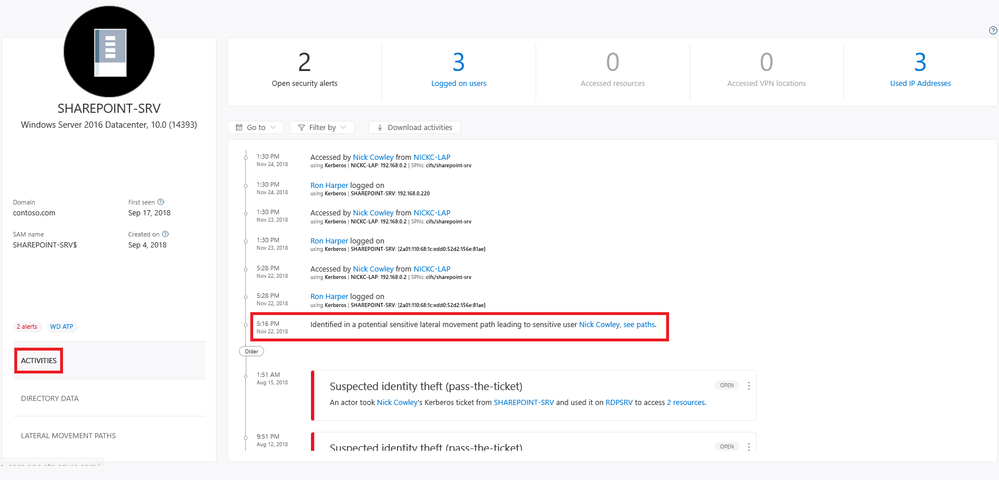Click the OPEN status badge on Aug 15 alert
The width and height of the screenshot is (999, 480).
pos(727,386)
